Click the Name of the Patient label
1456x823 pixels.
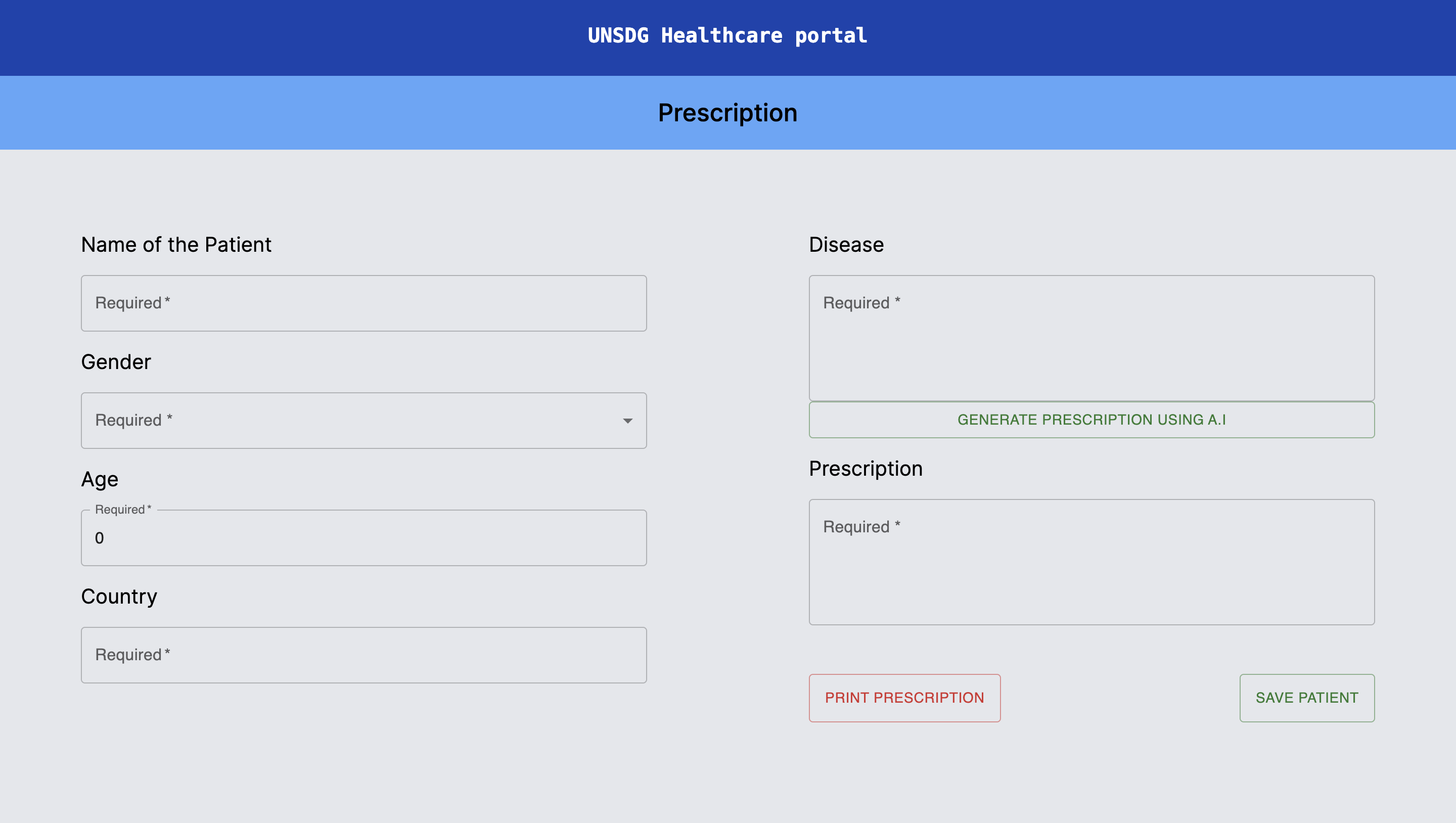click(176, 244)
